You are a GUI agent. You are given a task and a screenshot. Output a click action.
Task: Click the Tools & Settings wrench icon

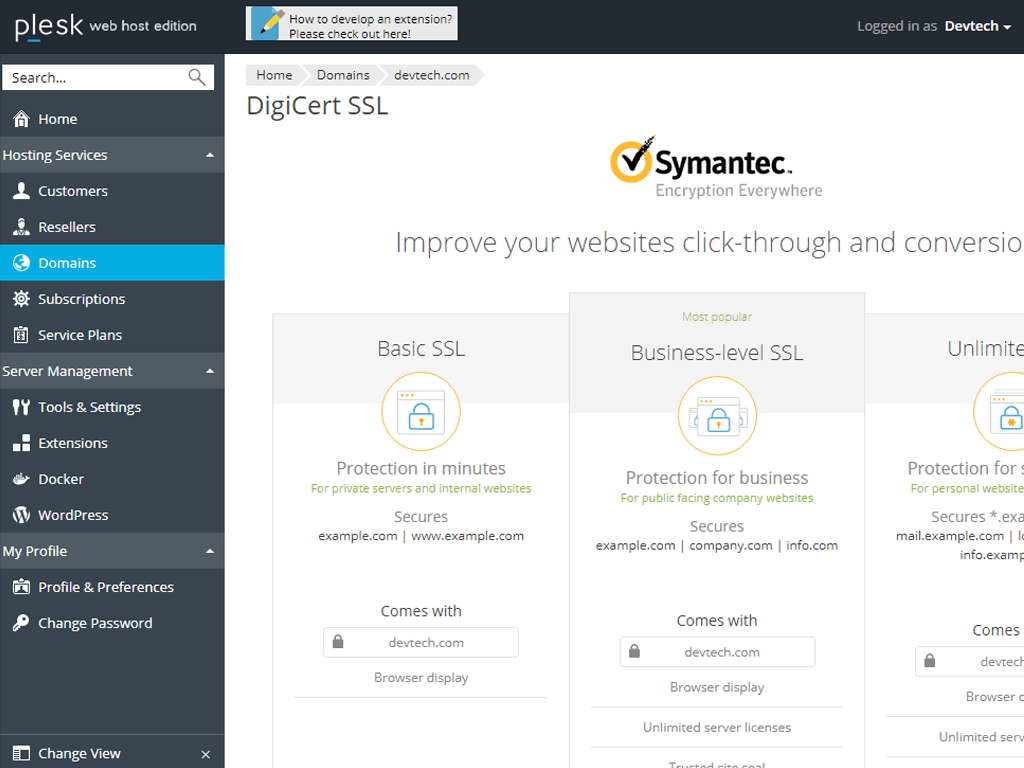tap(21, 407)
